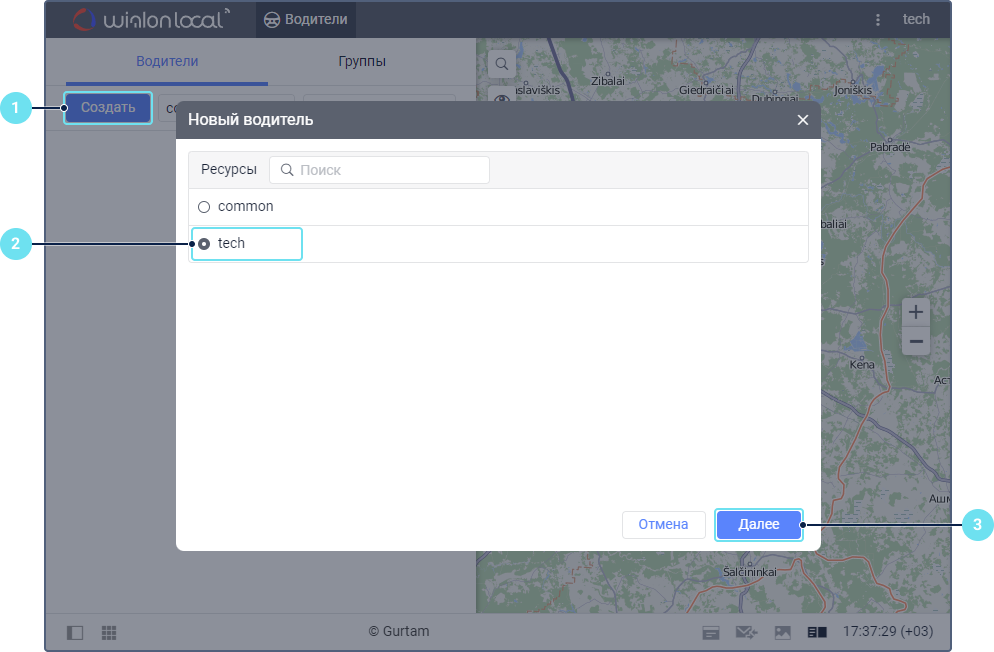Click the map zoom in plus button
Viewport: 994px width, 652px height.
(916, 311)
